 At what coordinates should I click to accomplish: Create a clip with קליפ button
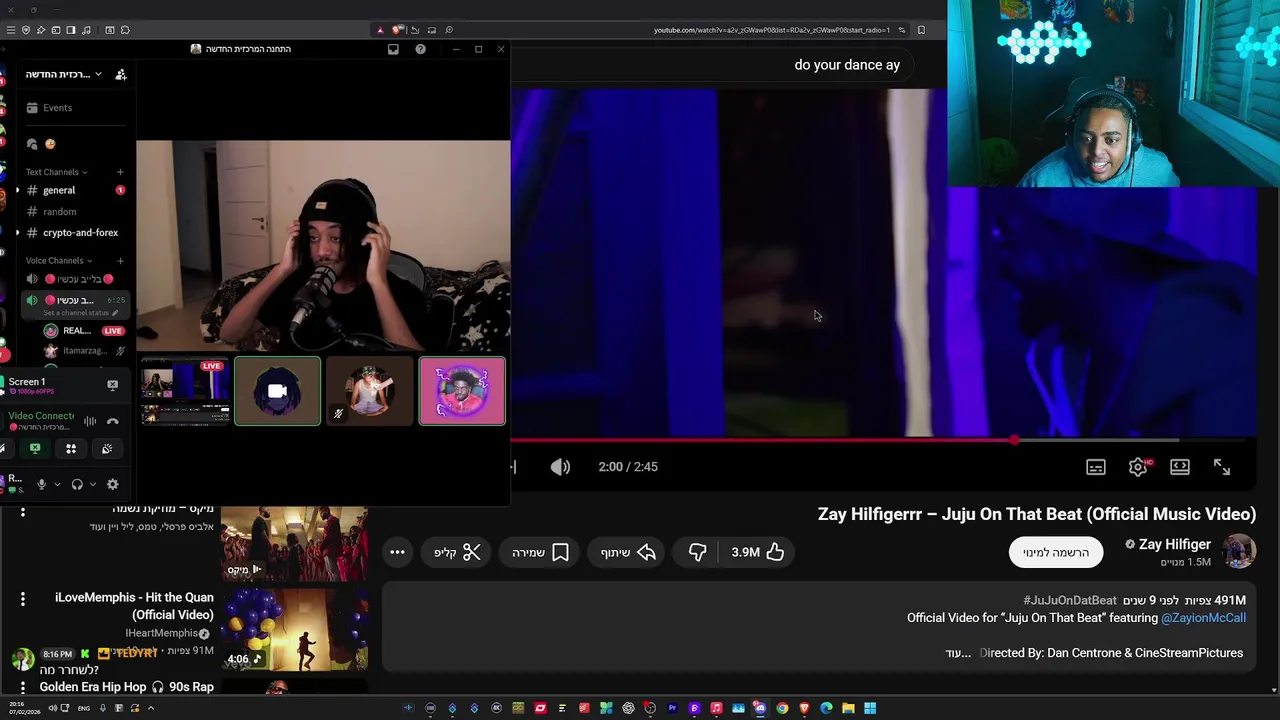pyautogui.click(x=458, y=552)
